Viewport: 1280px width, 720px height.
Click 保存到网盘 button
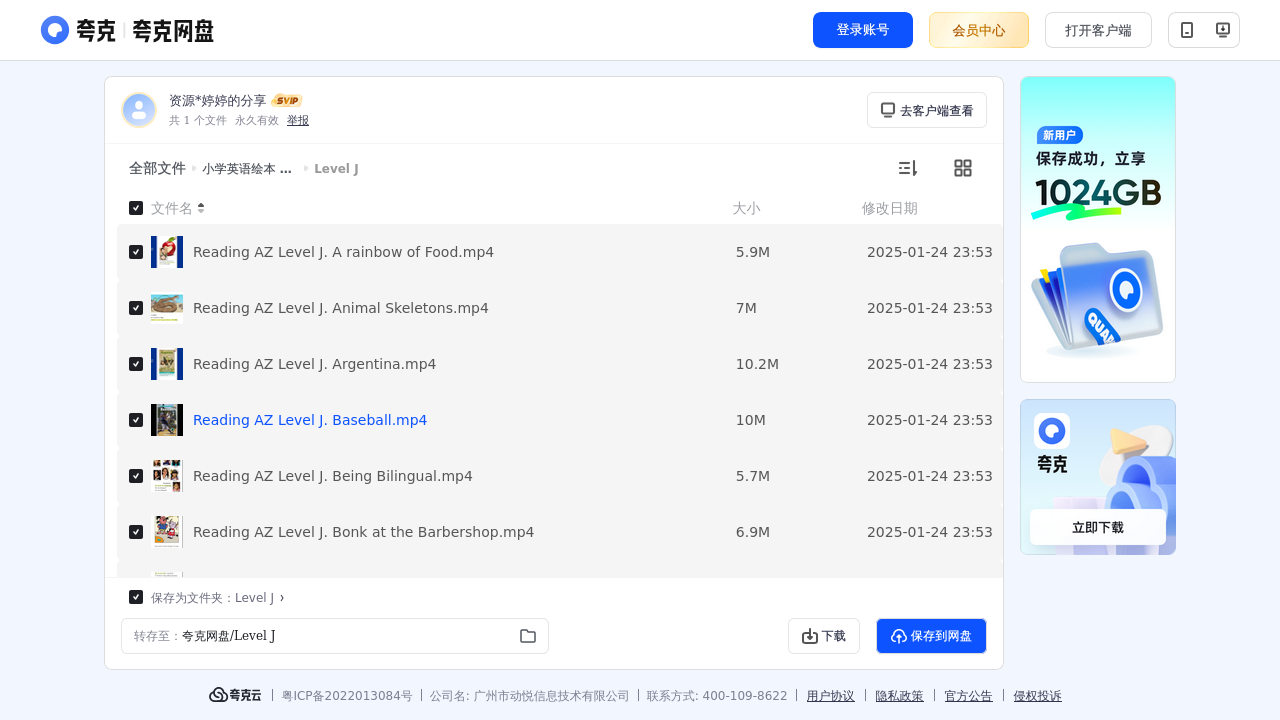931,636
